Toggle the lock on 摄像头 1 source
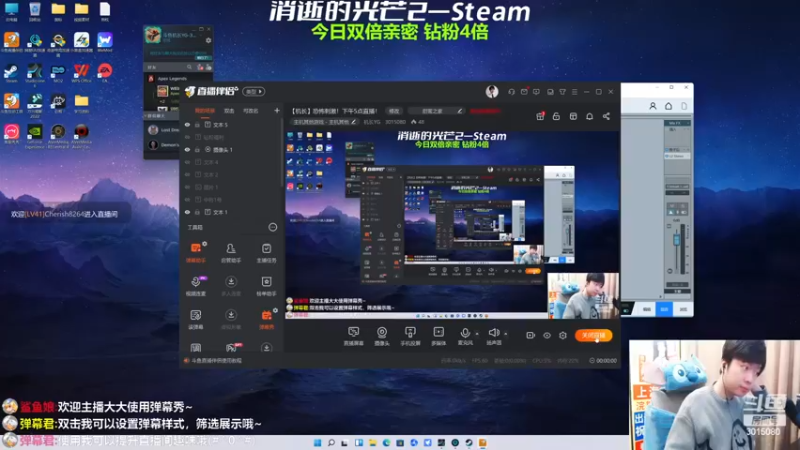The image size is (800, 450). coord(197,149)
